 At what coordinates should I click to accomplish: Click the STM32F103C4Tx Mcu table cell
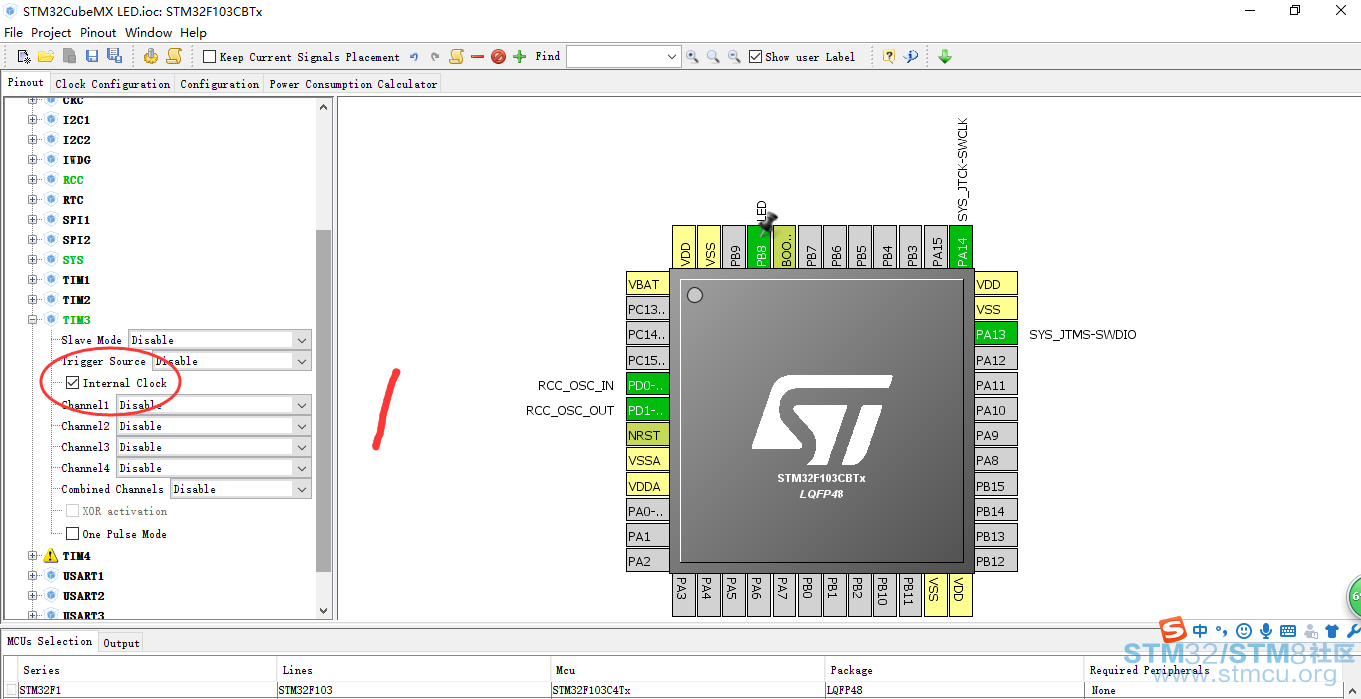click(x=688, y=690)
